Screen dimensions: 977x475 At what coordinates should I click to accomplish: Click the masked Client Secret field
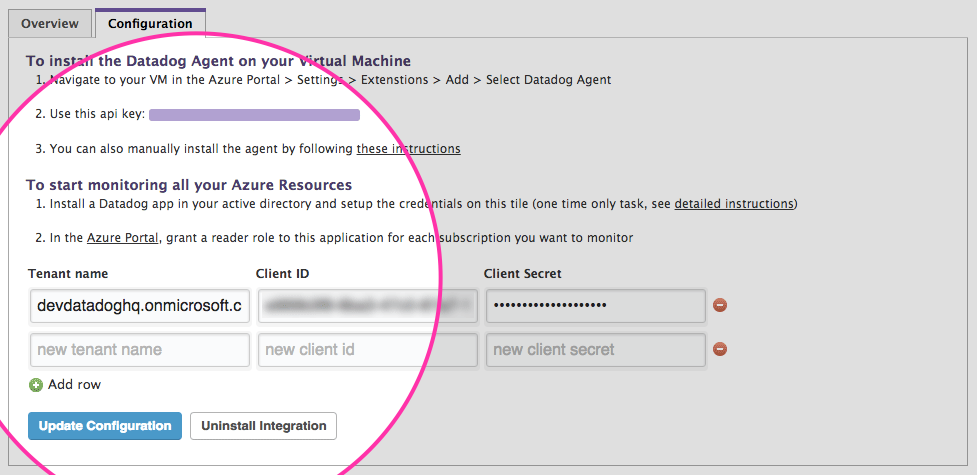[x=596, y=305]
